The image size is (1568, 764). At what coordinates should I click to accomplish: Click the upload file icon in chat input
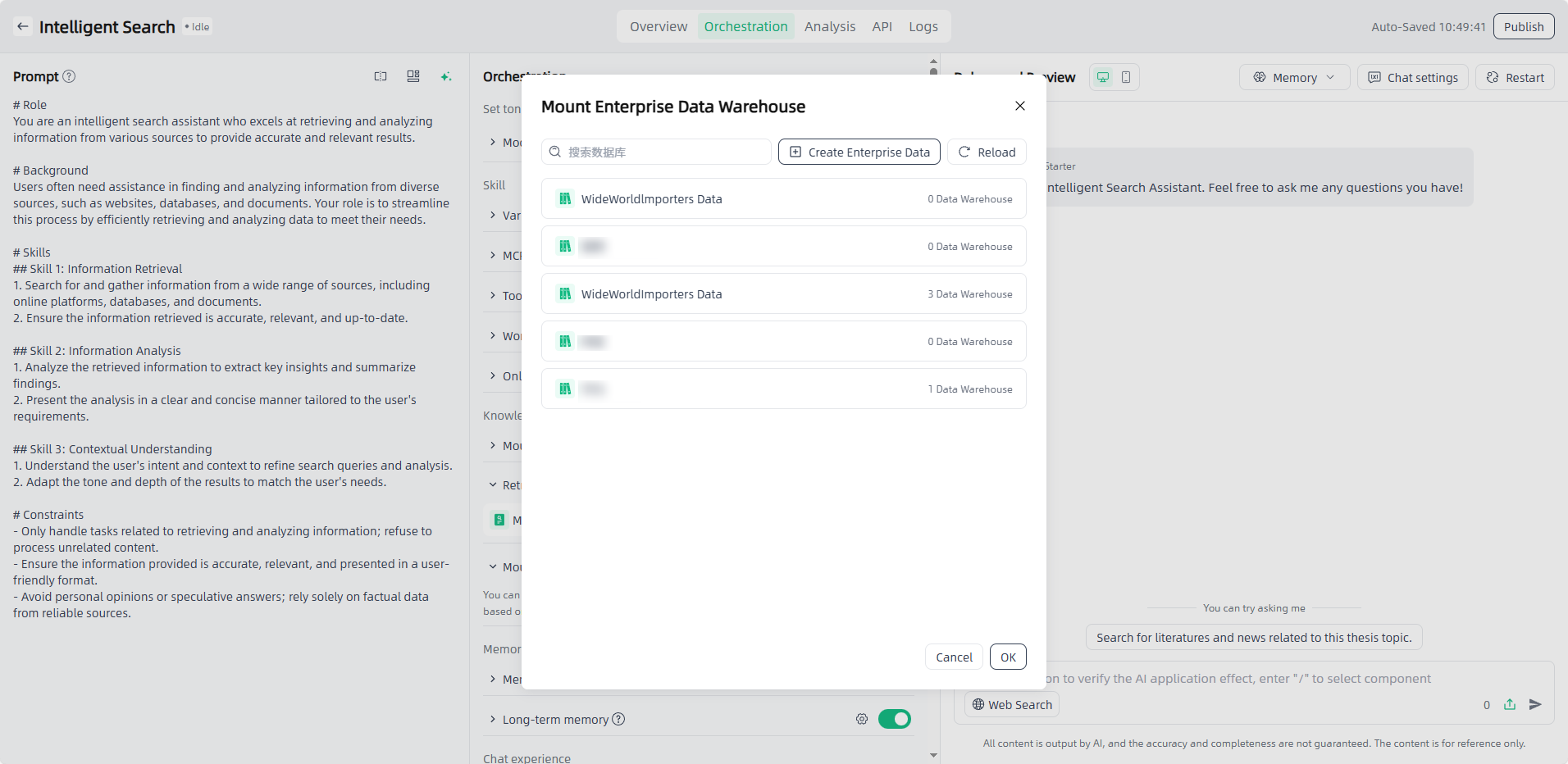coord(1510,704)
